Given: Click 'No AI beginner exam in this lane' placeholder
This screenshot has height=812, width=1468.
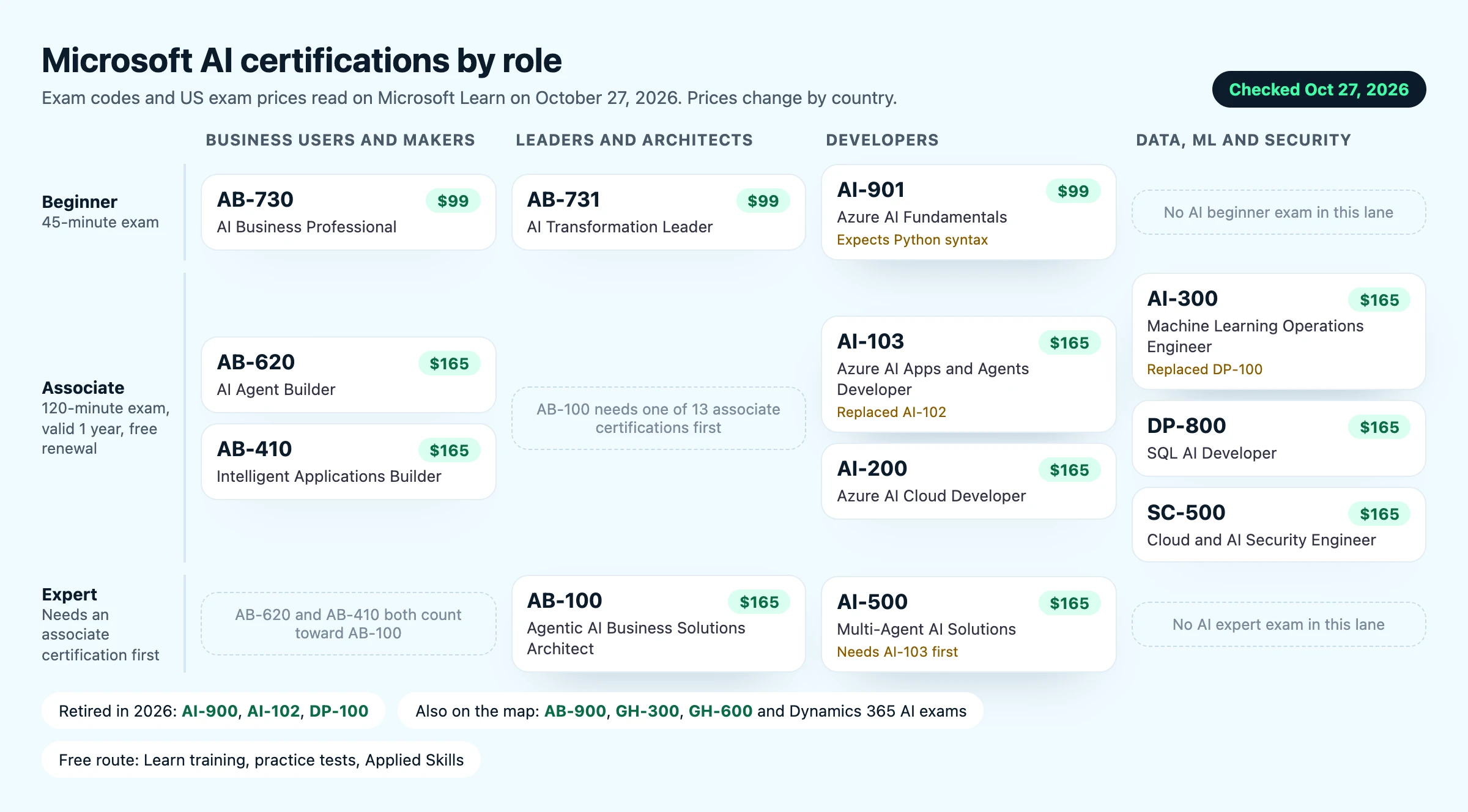Looking at the screenshot, I should click(1279, 212).
